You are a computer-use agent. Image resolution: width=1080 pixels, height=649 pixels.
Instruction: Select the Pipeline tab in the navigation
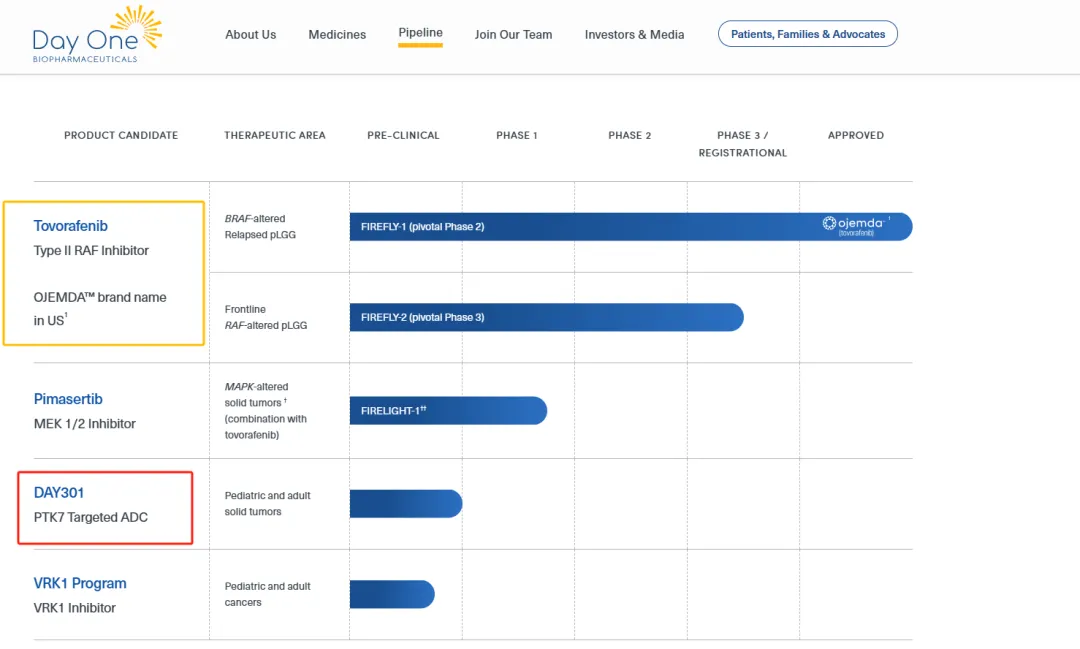(x=420, y=33)
